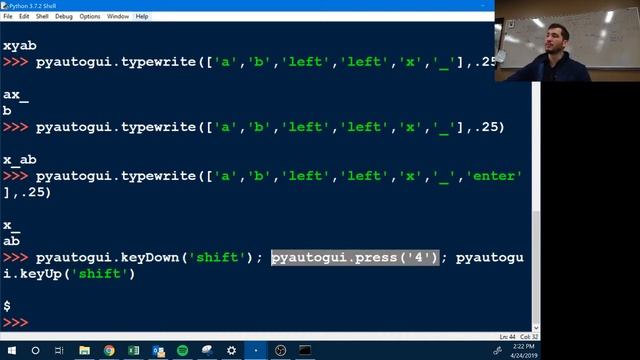Open the Options menu
This screenshot has width=640, height=360.
tap(90, 16)
